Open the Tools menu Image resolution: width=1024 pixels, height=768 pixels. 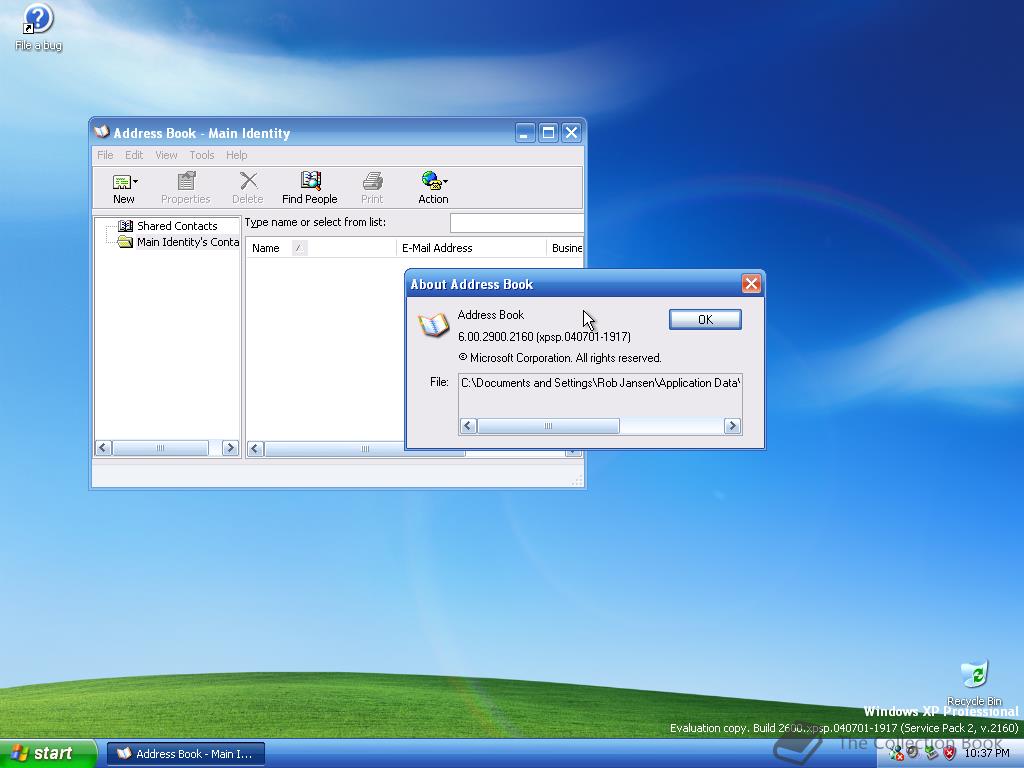(x=202, y=155)
